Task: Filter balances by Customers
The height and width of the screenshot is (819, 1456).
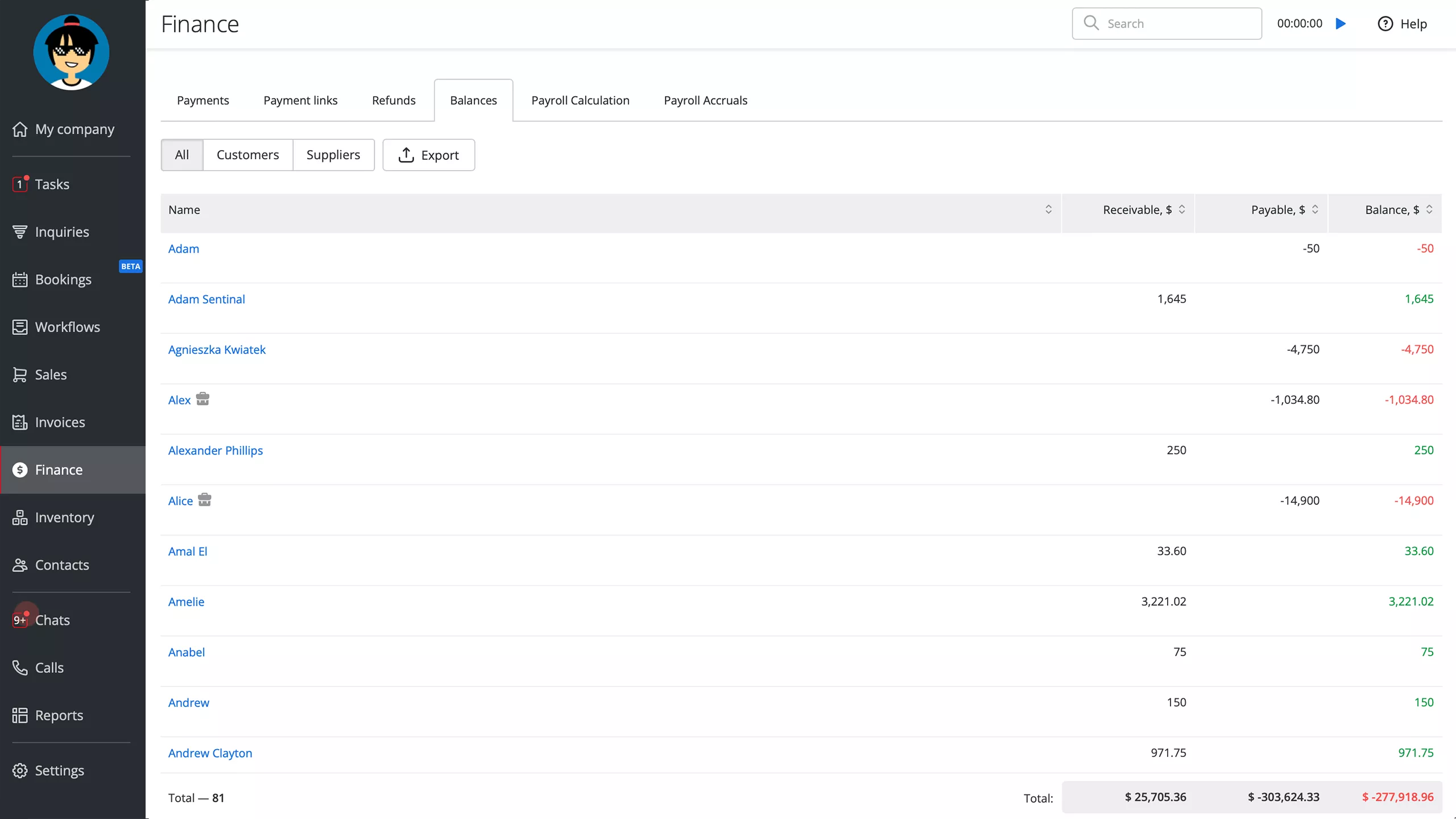Action: coord(247,155)
